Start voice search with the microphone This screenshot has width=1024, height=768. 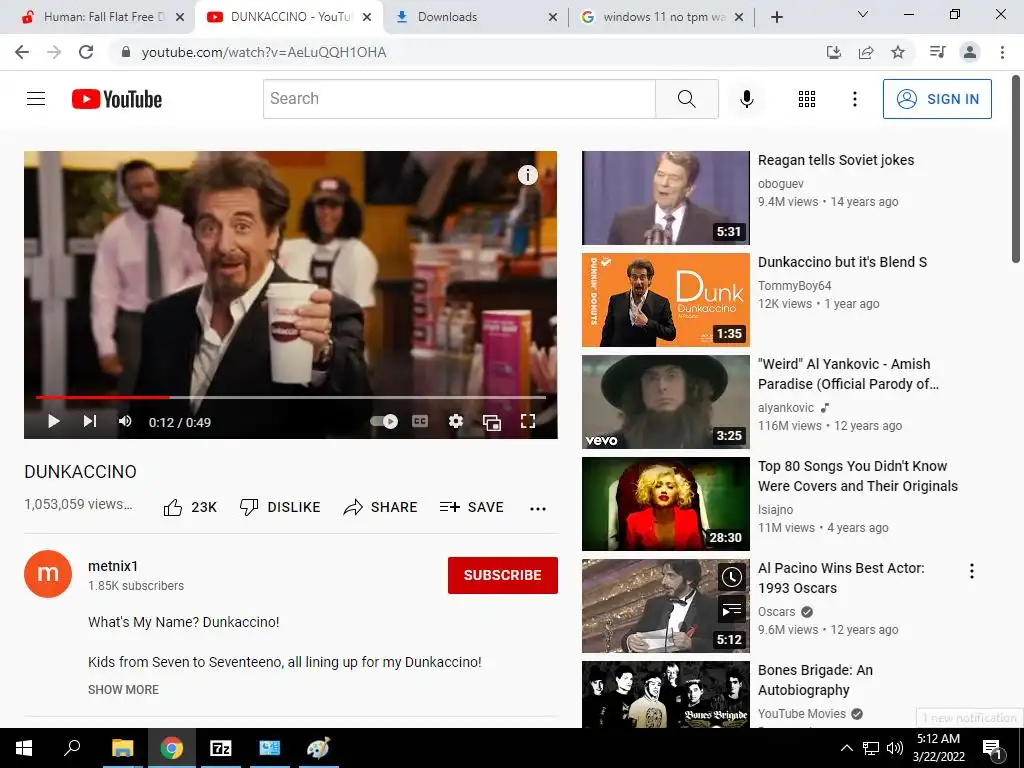pos(746,99)
